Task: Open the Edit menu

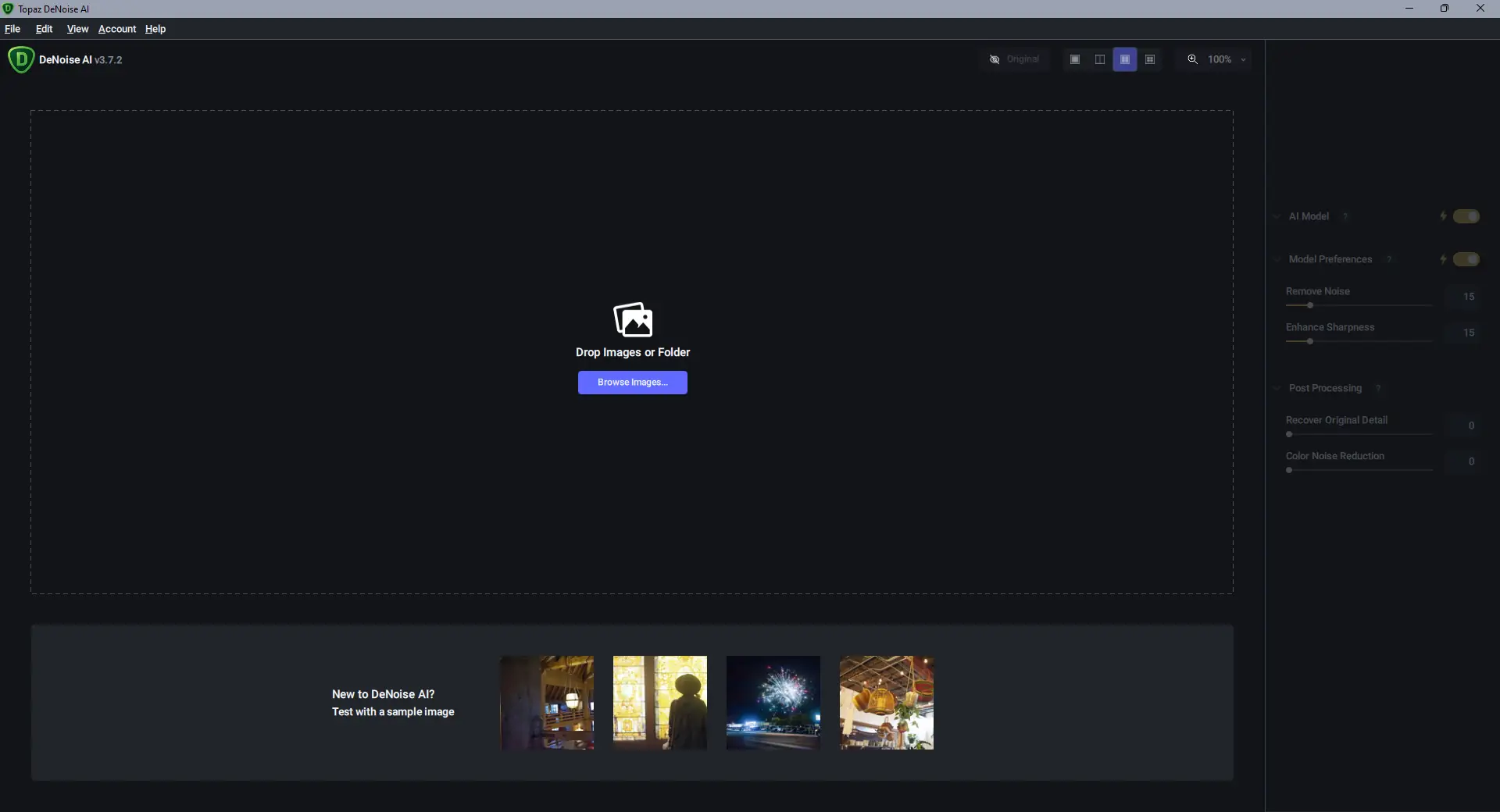Action: click(x=44, y=29)
